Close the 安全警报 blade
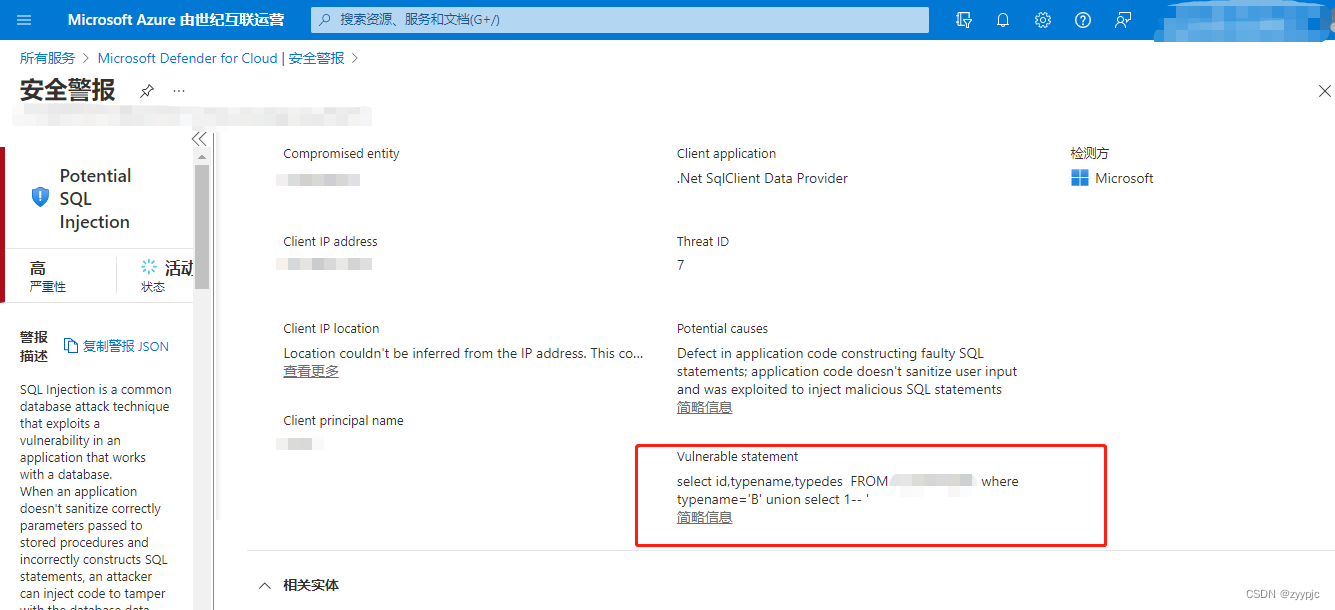This screenshot has width=1335, height=610. click(1324, 91)
